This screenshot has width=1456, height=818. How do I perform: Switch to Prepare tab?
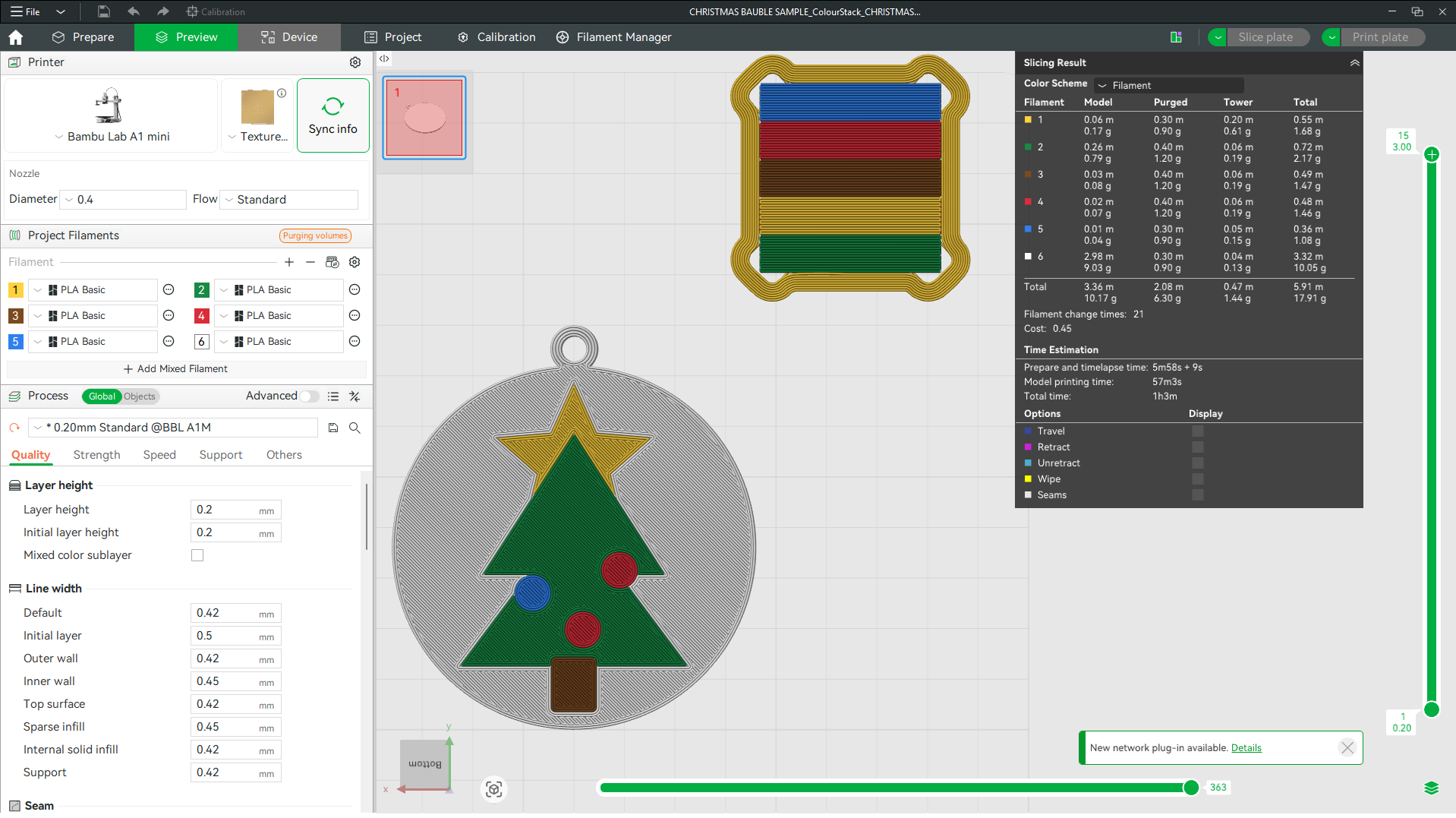83,37
